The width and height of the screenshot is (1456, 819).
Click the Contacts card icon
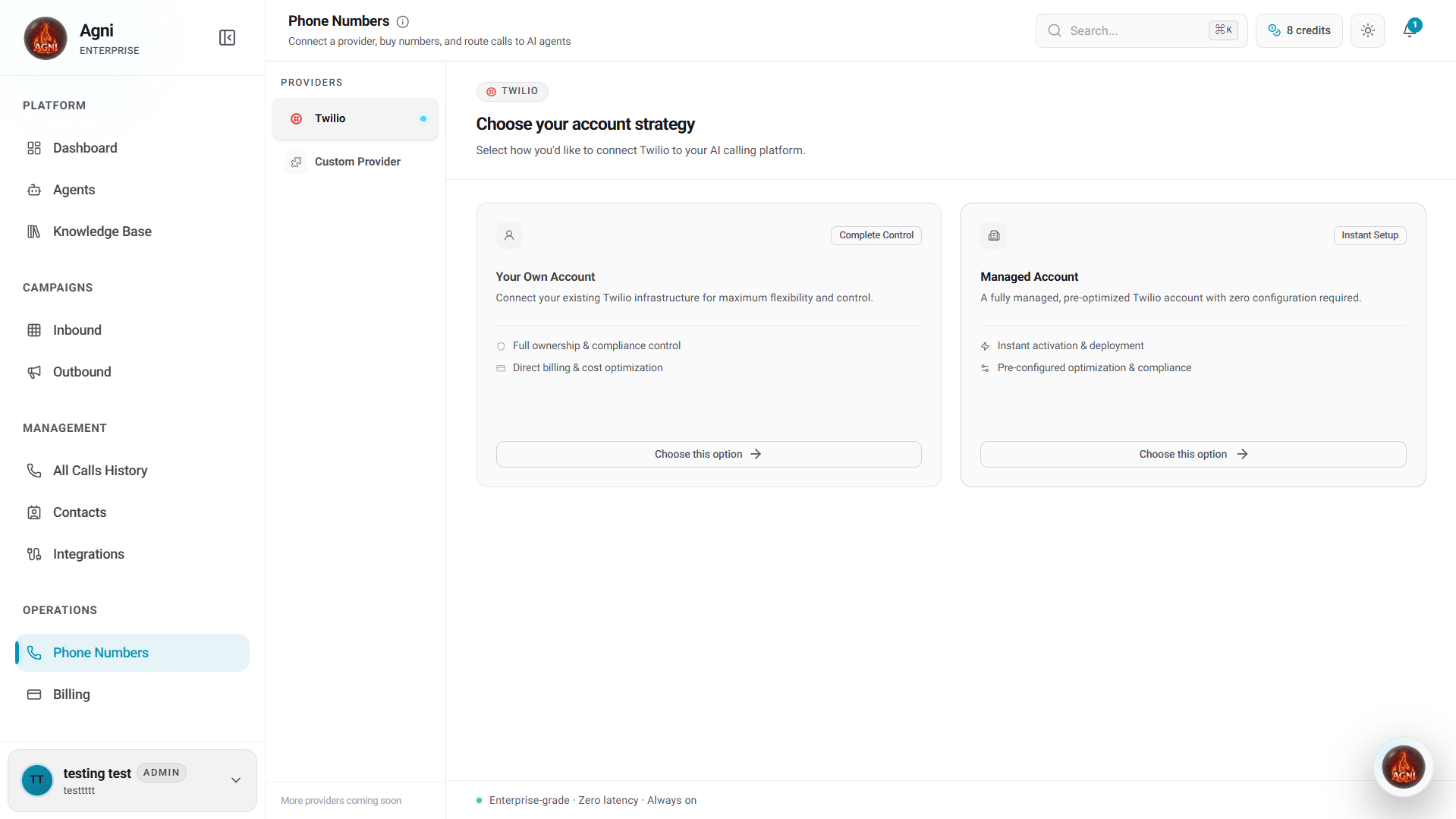click(x=34, y=512)
